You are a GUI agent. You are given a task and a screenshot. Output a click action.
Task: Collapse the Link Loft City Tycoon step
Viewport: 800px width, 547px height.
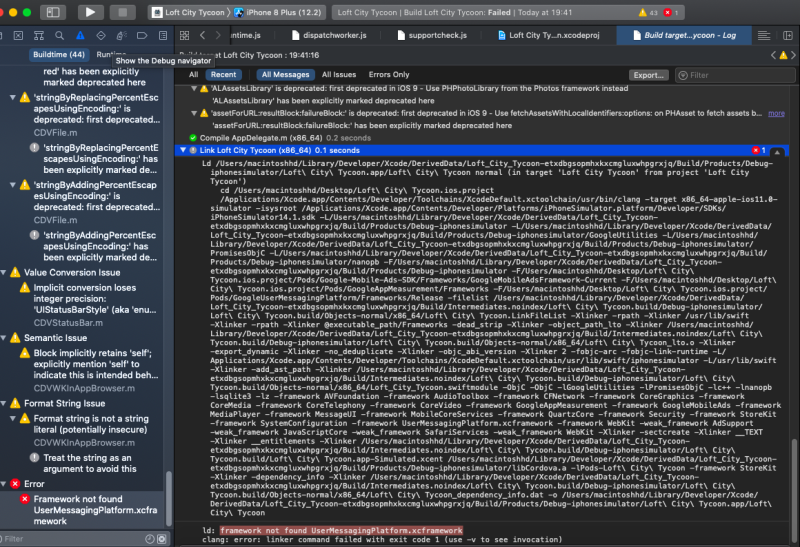pos(183,150)
